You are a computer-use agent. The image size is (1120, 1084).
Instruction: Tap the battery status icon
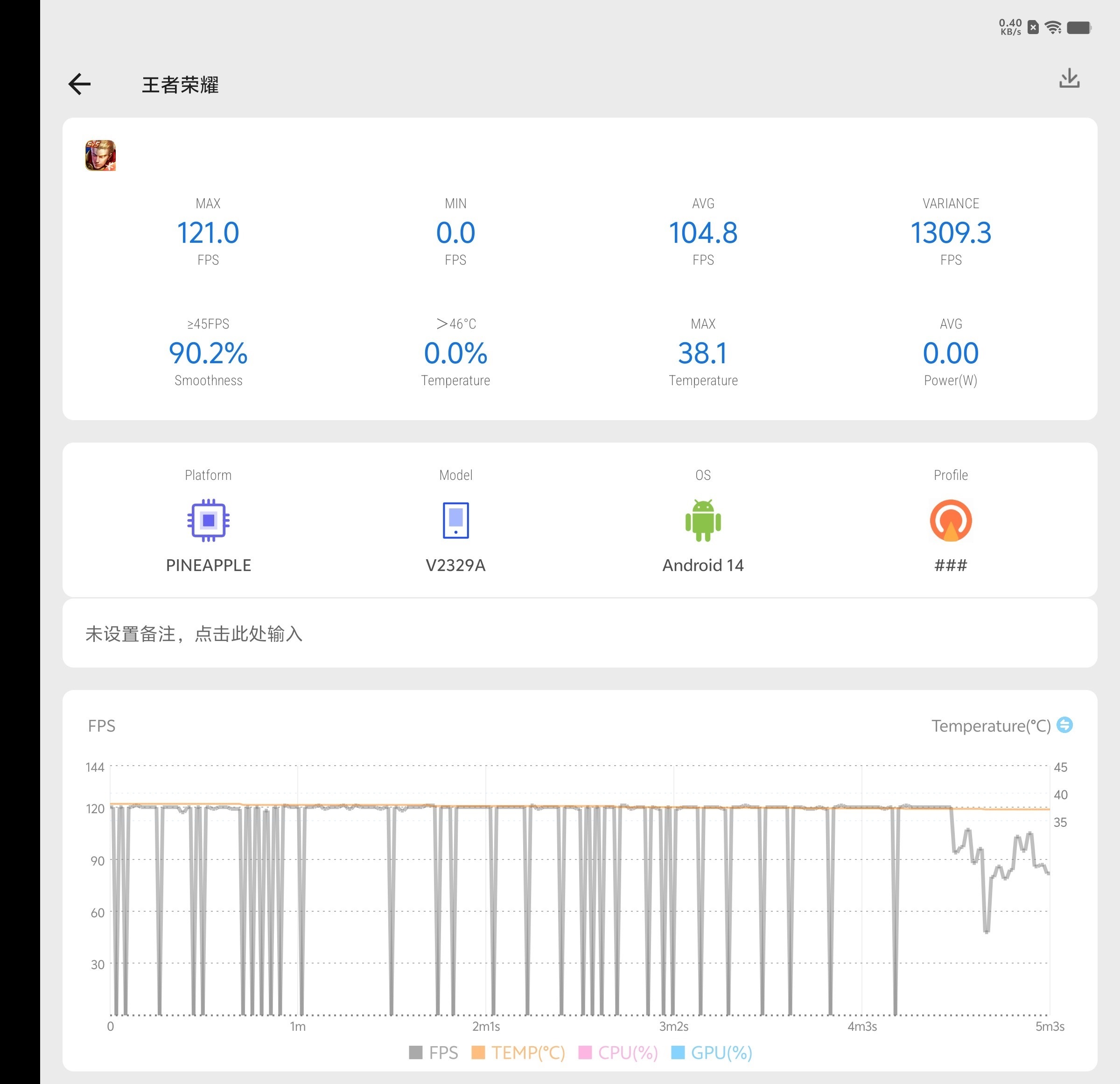[x=1079, y=28]
